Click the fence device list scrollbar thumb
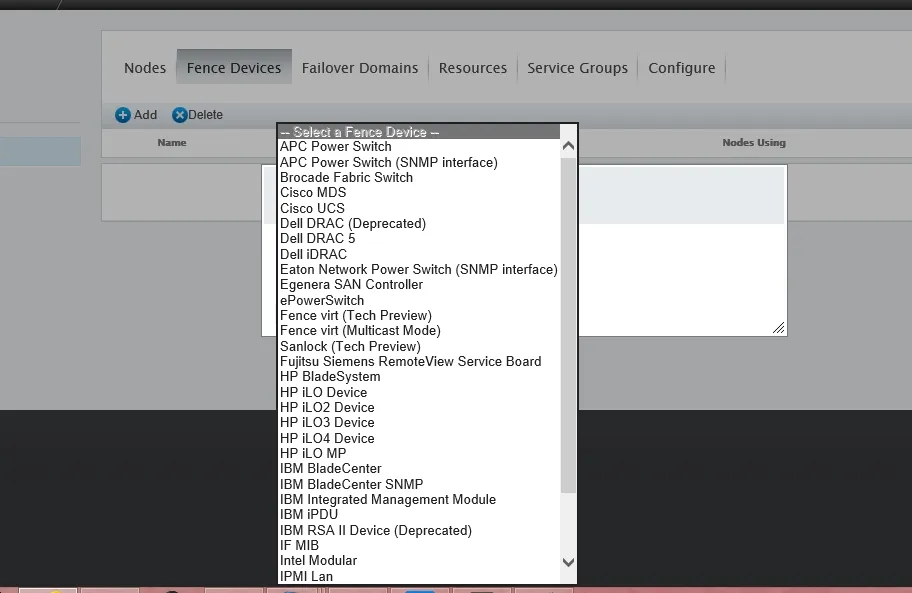 568,326
